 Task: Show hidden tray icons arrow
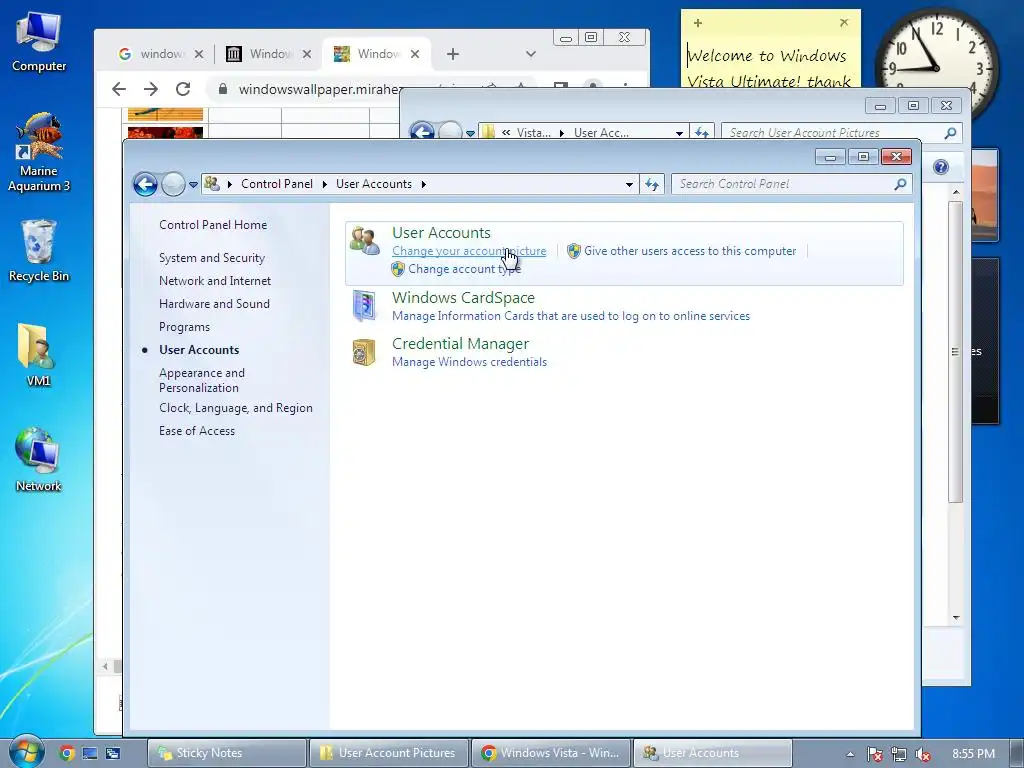[x=850, y=754]
